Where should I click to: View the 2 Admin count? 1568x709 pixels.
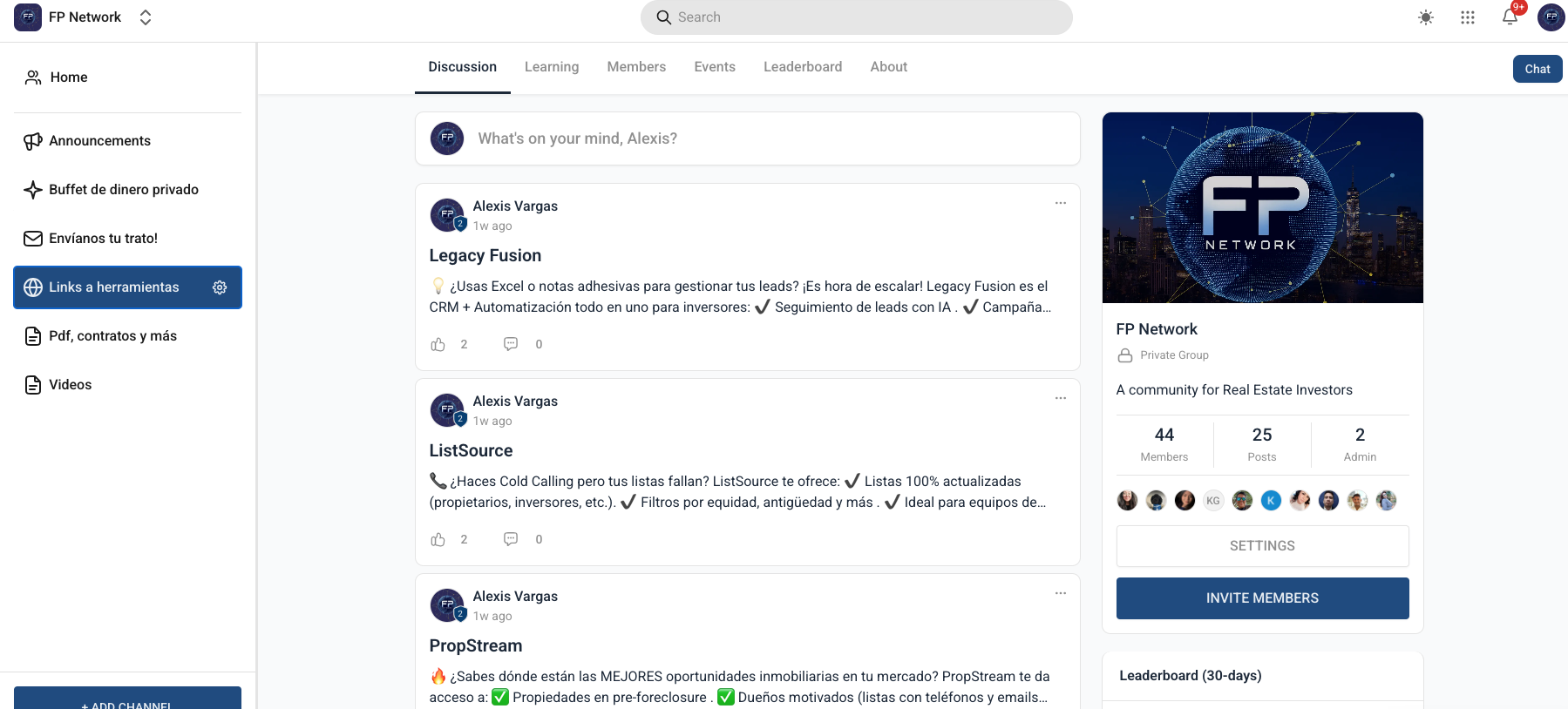coord(1360,444)
